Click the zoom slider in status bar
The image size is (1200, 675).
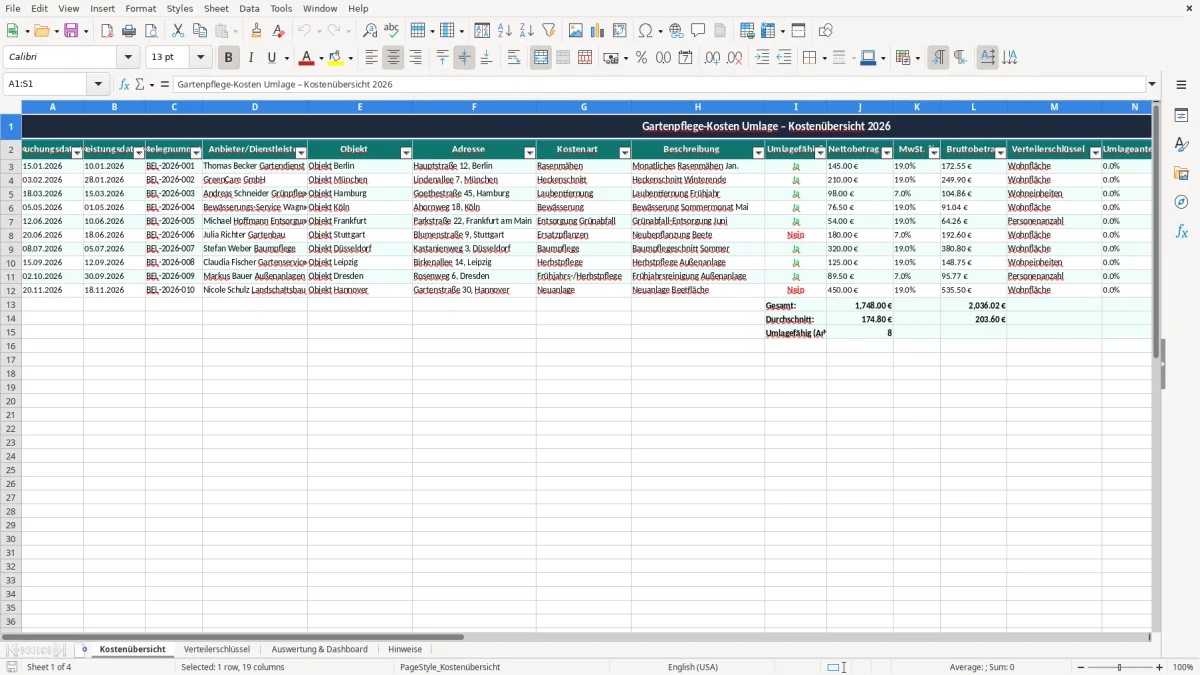1119,667
